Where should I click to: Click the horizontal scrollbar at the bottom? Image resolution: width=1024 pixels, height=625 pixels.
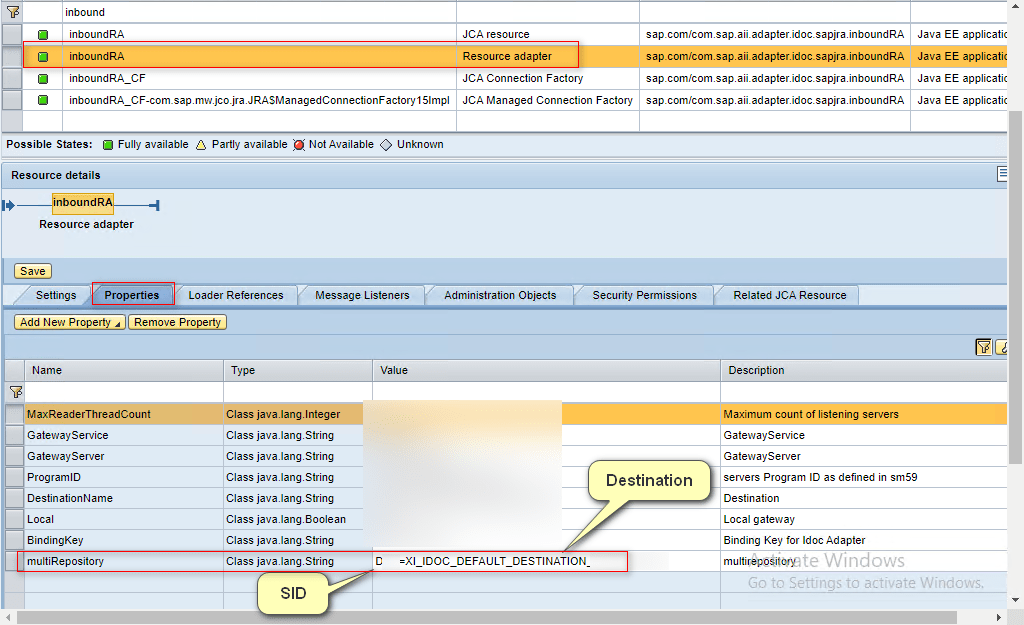point(500,617)
